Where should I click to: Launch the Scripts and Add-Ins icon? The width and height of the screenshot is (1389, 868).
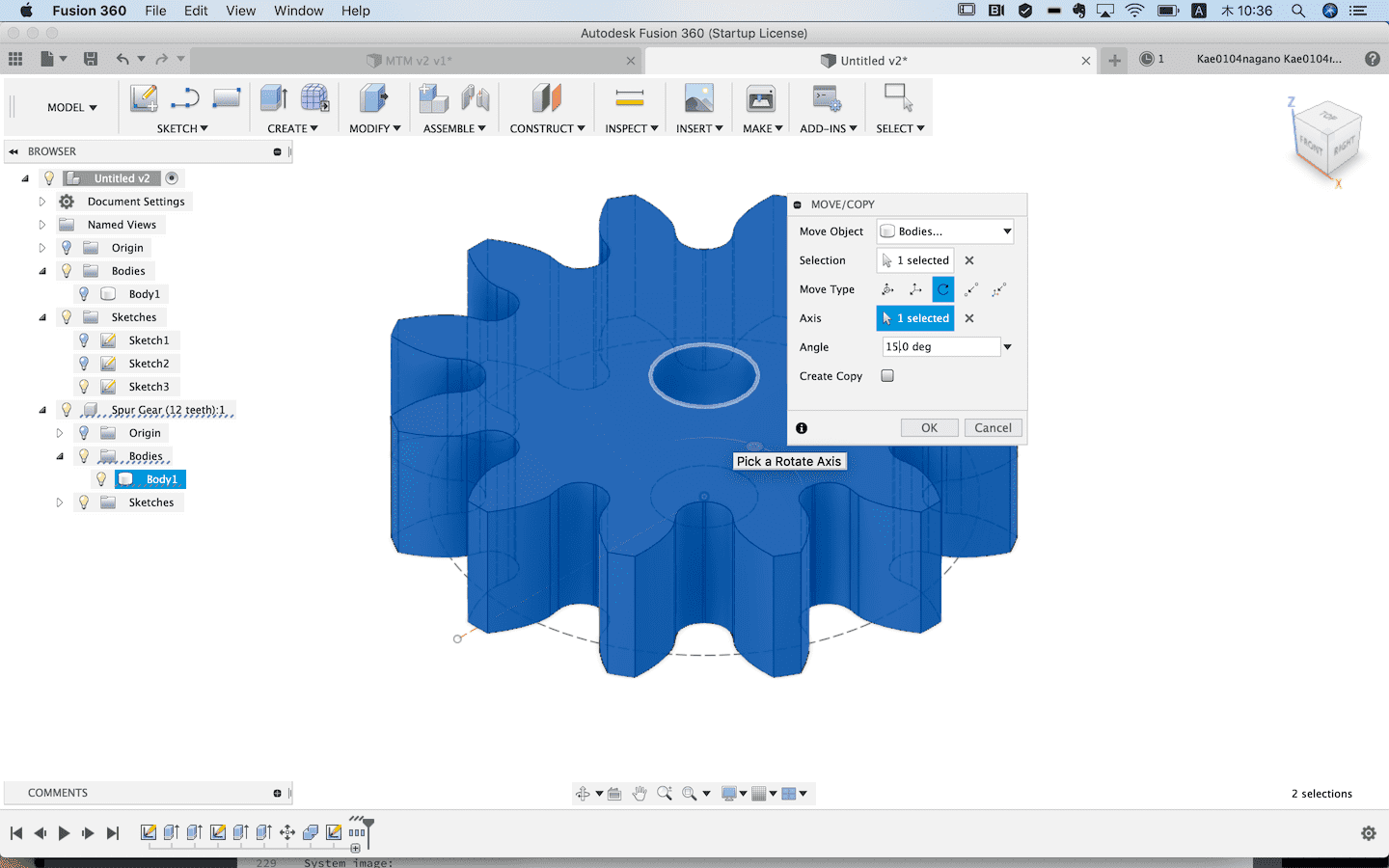827,98
